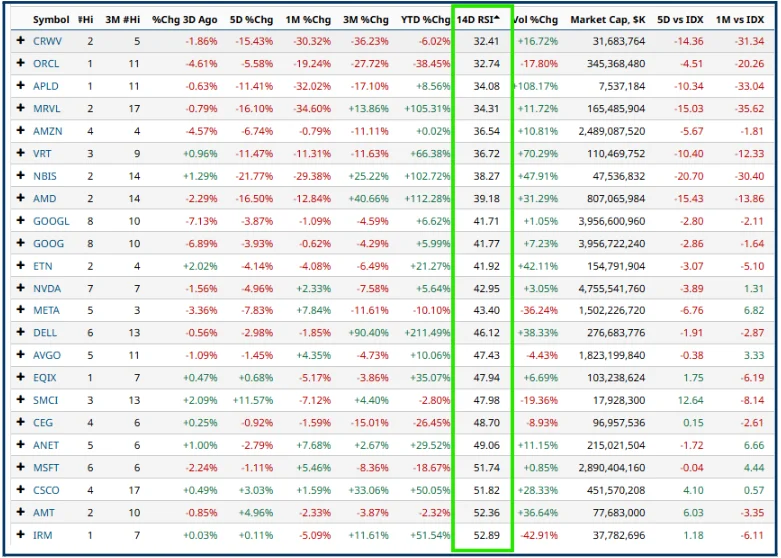Open the NVDA symbol link
Screen dimensions: 781x558
47,288
